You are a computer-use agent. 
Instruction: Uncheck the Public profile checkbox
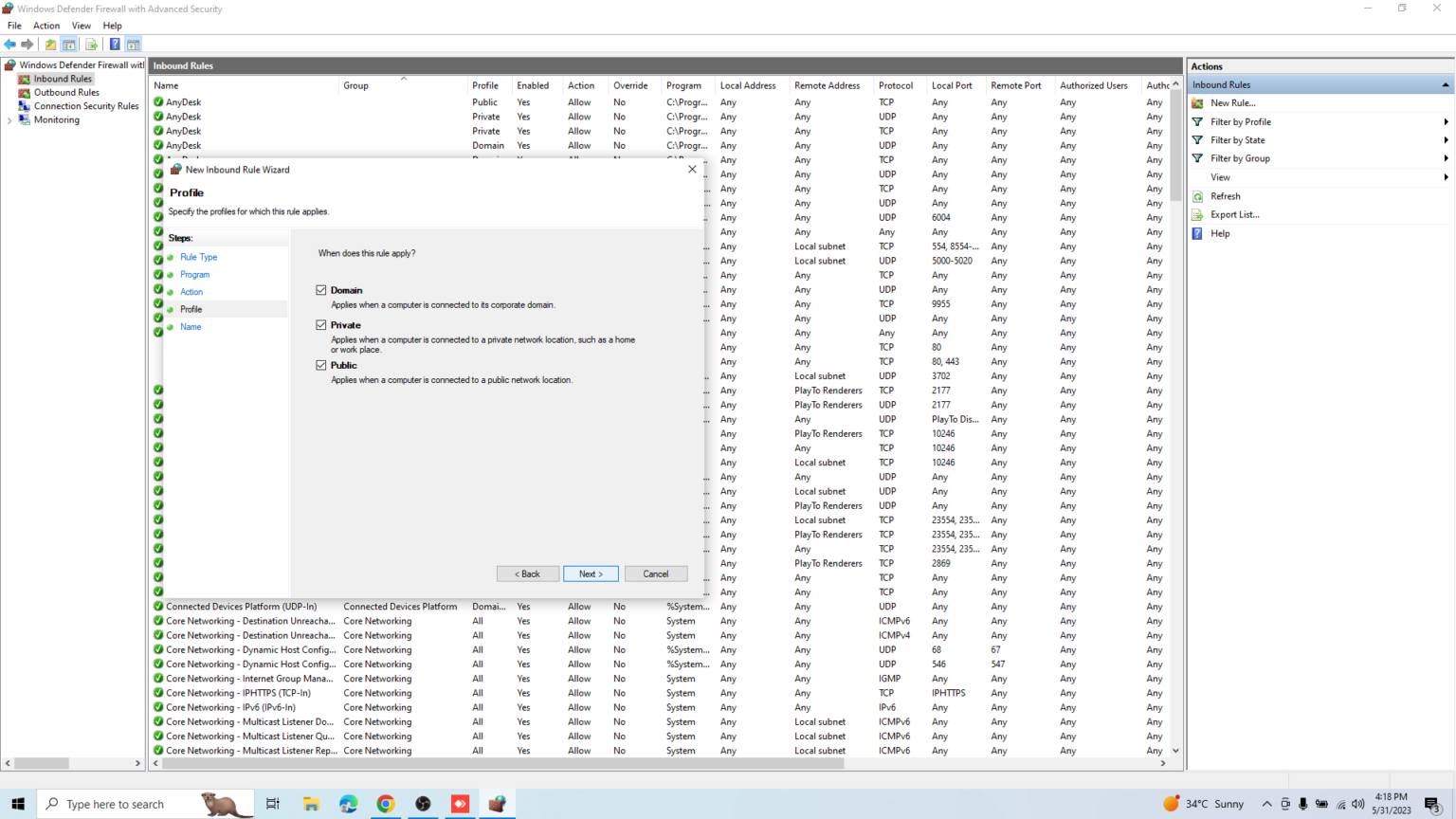pos(321,365)
